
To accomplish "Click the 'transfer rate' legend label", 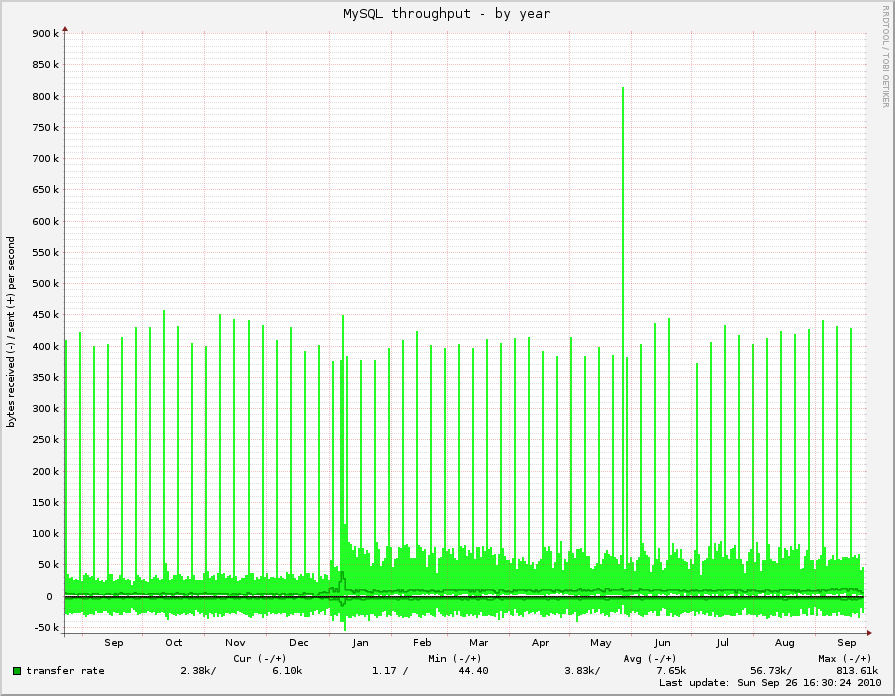I will point(66,671).
